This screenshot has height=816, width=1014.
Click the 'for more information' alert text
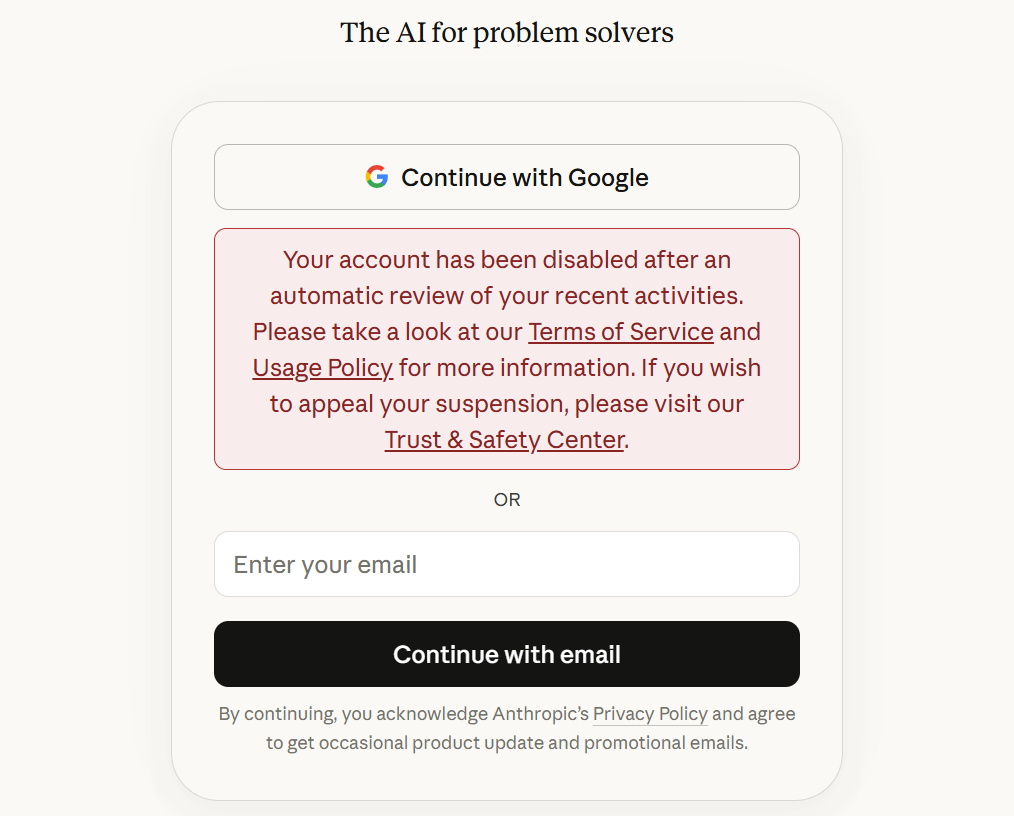coord(515,368)
